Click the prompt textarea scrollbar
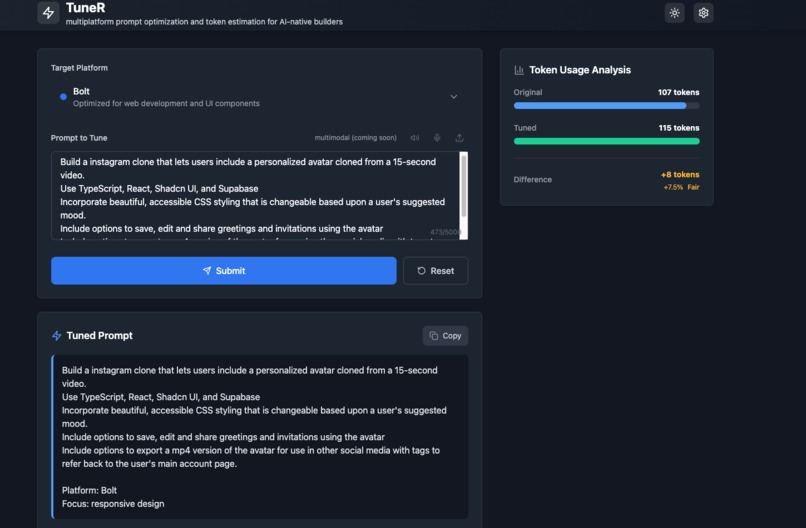This screenshot has height=528, width=806. point(464,195)
